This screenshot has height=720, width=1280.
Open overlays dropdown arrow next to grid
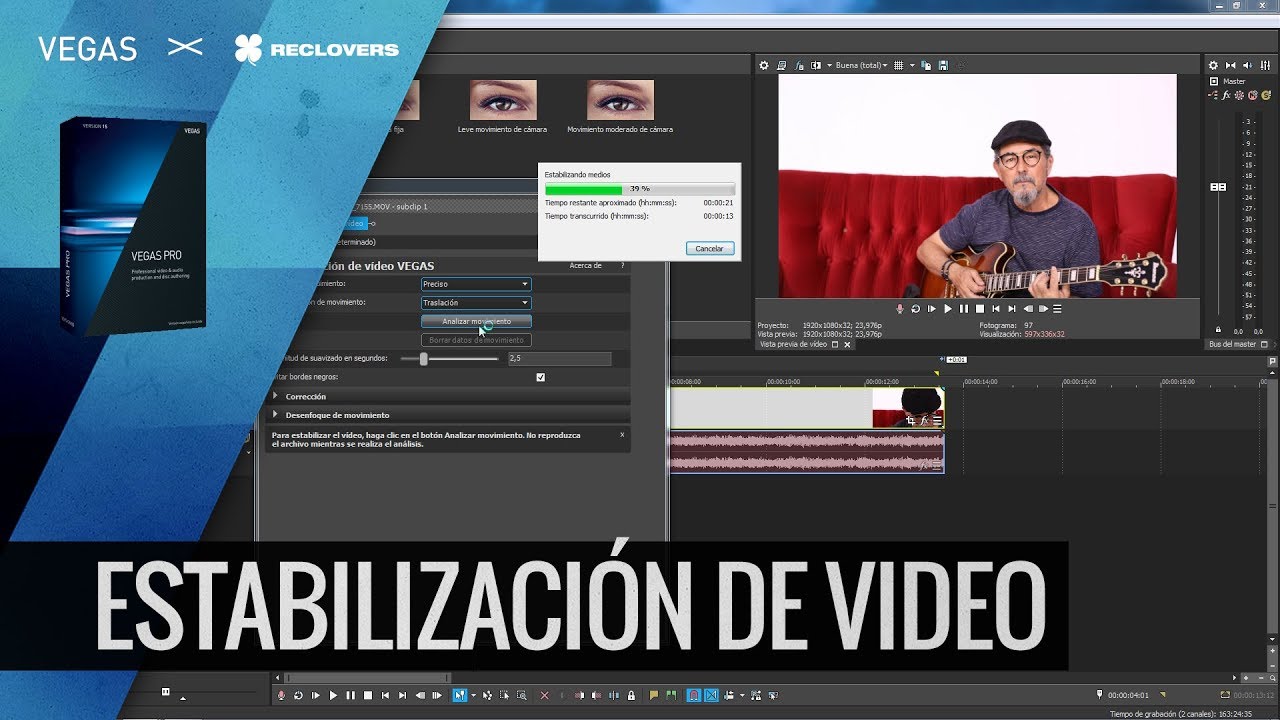[x=912, y=66]
